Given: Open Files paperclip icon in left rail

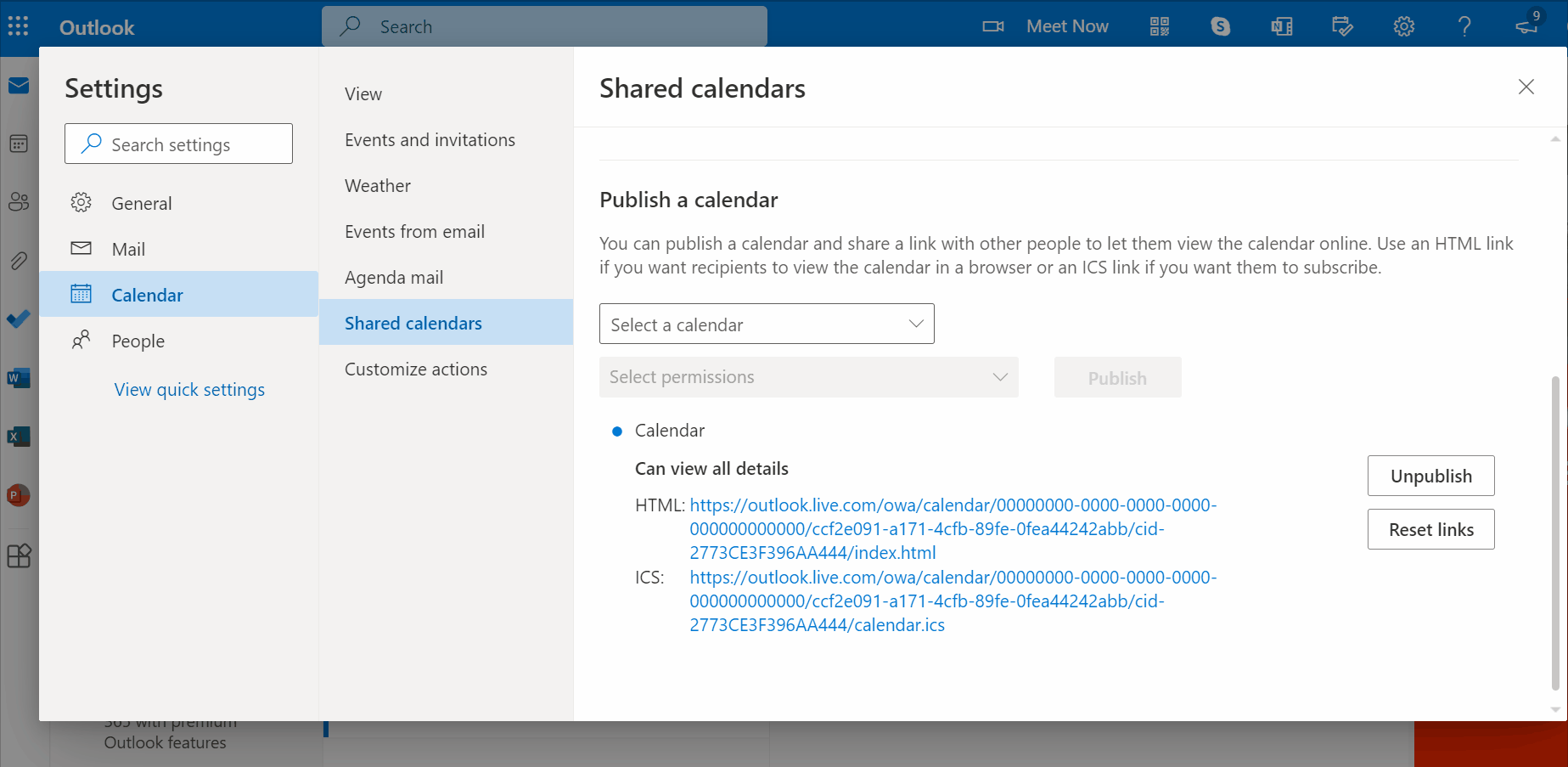Looking at the screenshot, I should pyautogui.click(x=19, y=260).
